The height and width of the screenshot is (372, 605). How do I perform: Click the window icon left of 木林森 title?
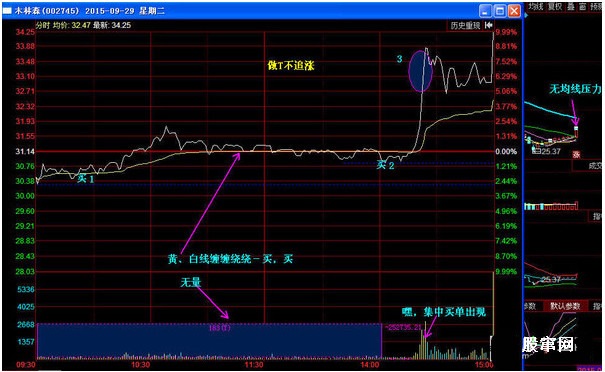(7, 11)
